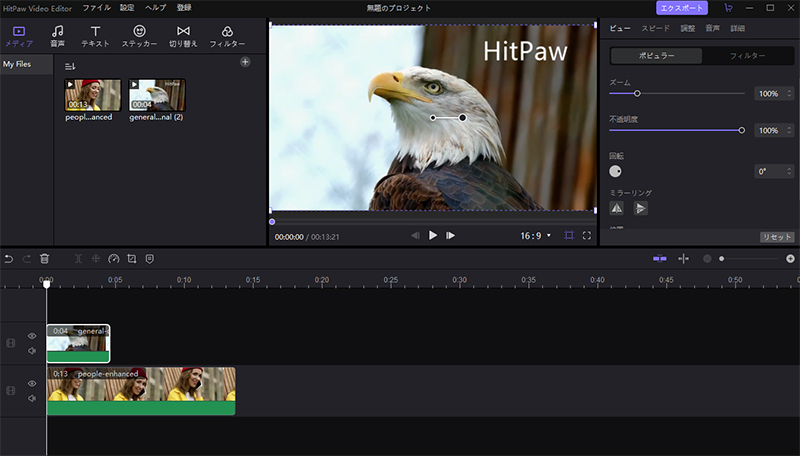
Task: Mute the general clip track
Action: pos(32,350)
